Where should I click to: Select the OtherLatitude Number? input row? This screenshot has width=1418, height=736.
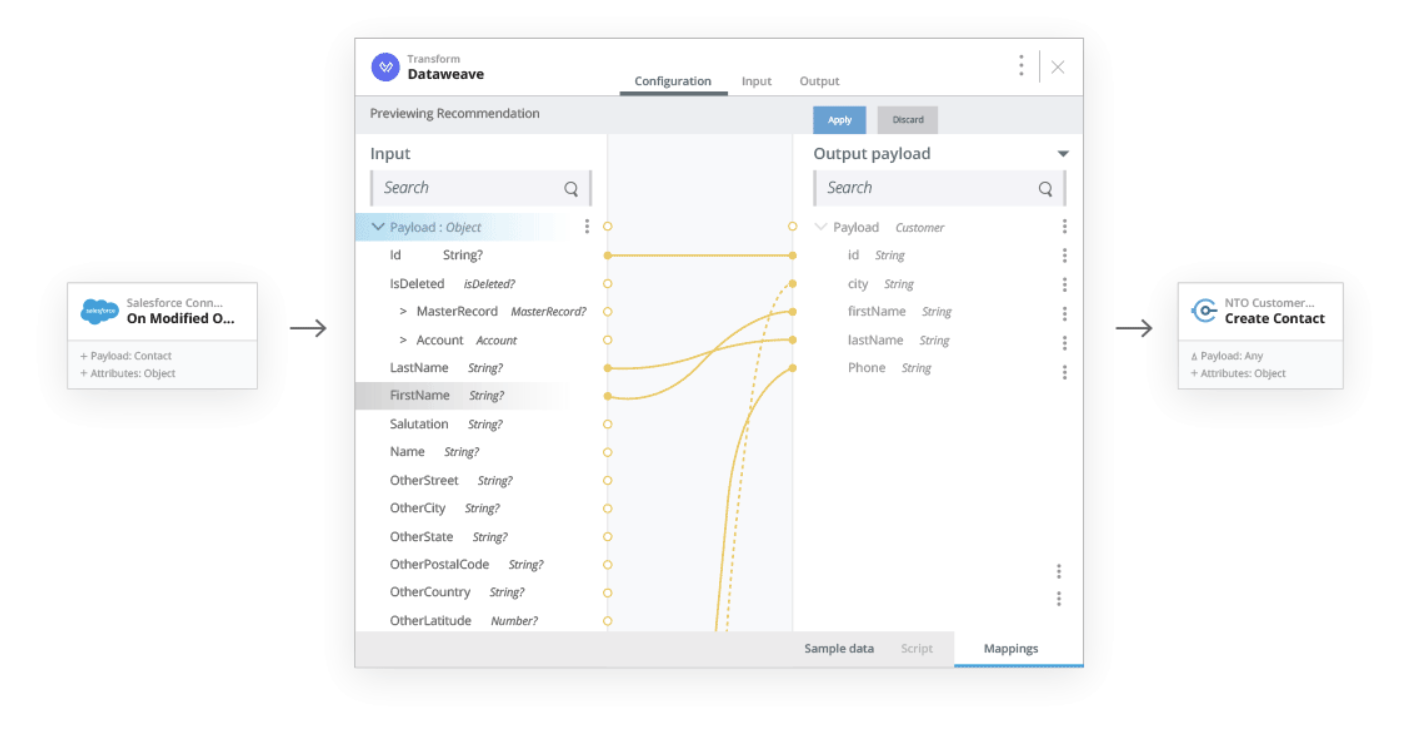tap(464, 621)
